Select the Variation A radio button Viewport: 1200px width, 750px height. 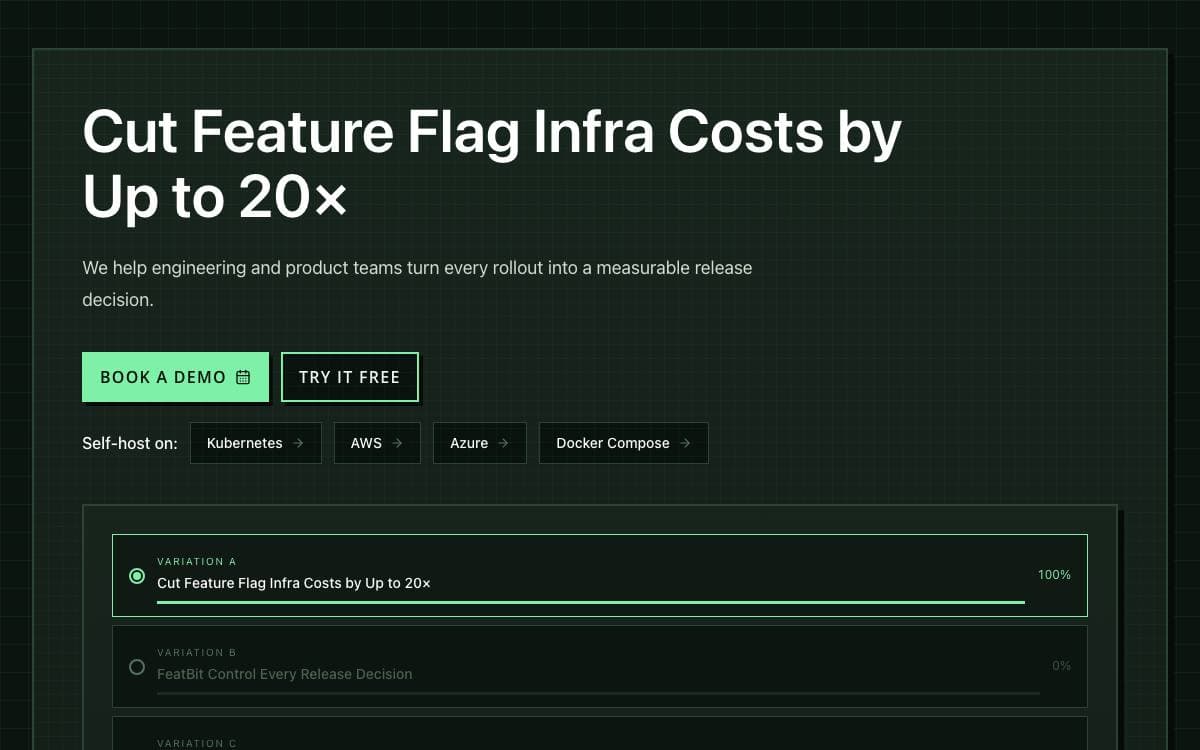(x=137, y=576)
